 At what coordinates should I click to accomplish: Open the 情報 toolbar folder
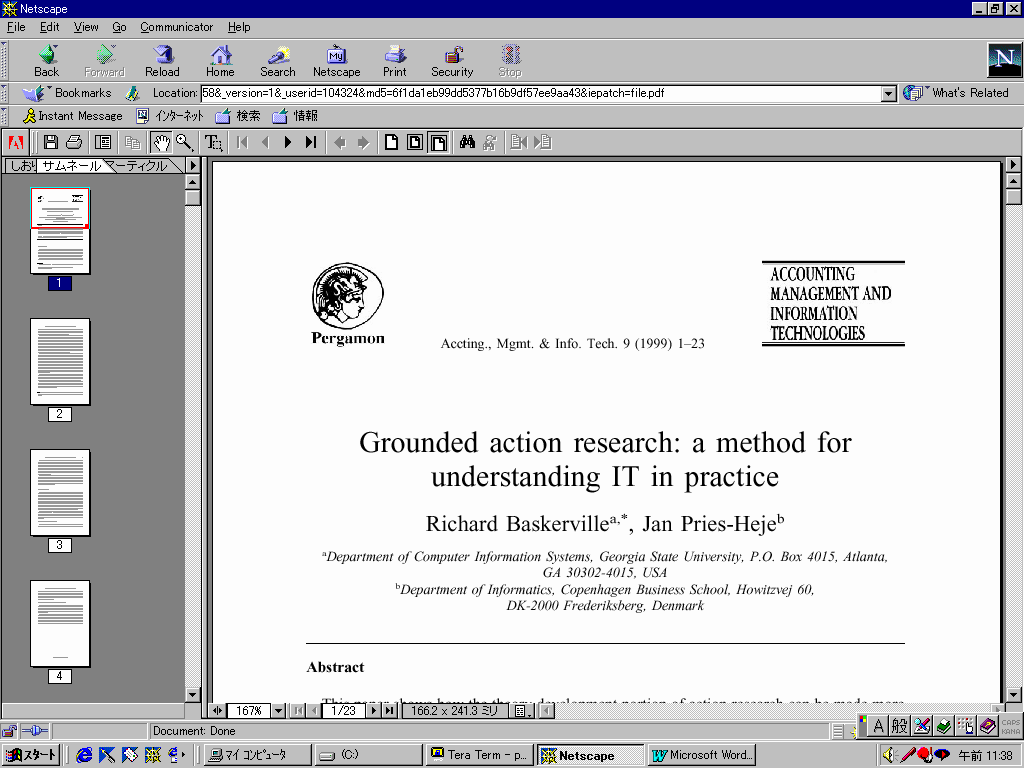[x=295, y=116]
